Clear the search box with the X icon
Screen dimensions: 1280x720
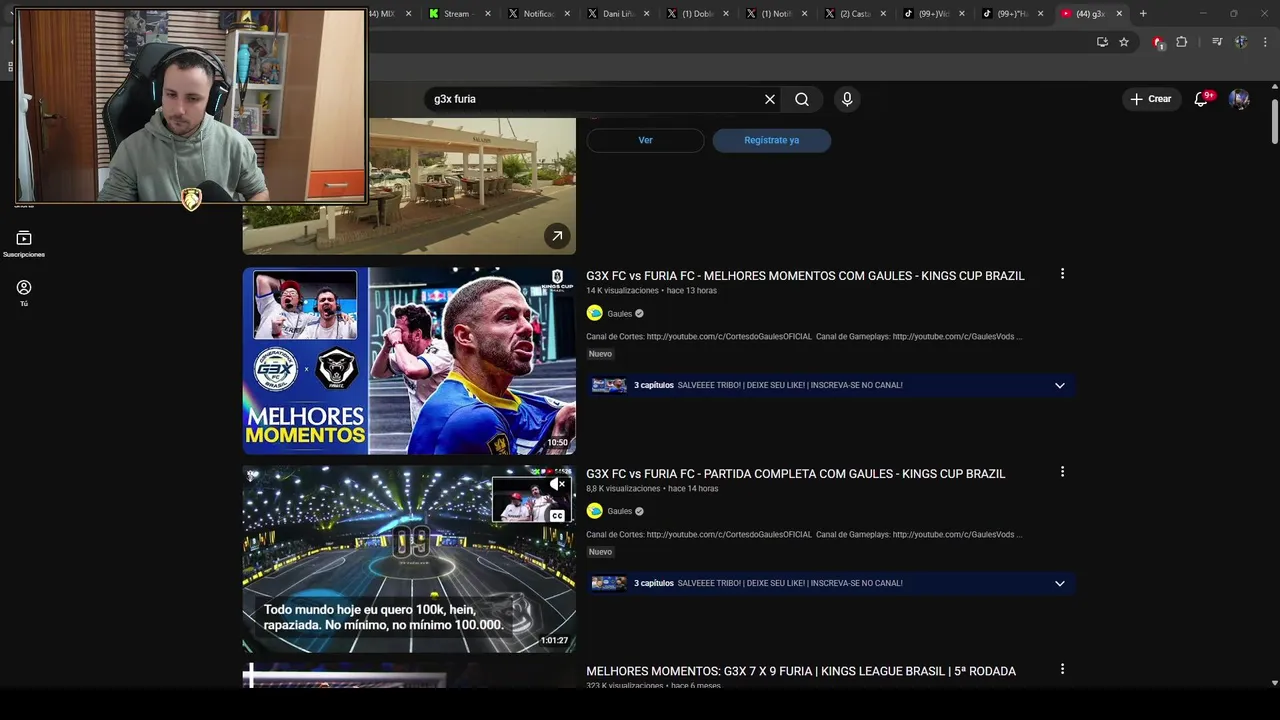tap(770, 99)
